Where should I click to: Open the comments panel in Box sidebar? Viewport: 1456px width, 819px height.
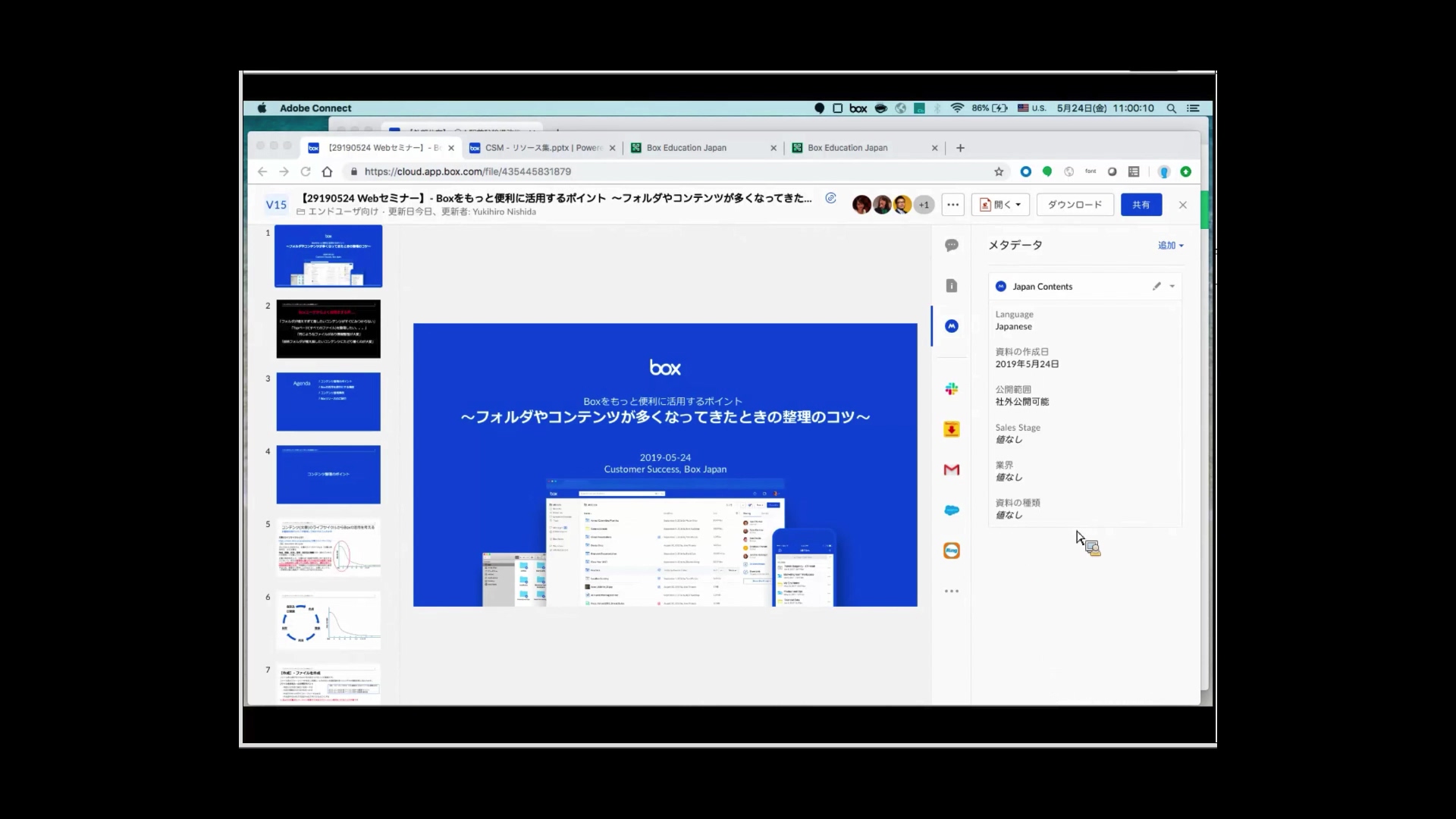[952, 245]
